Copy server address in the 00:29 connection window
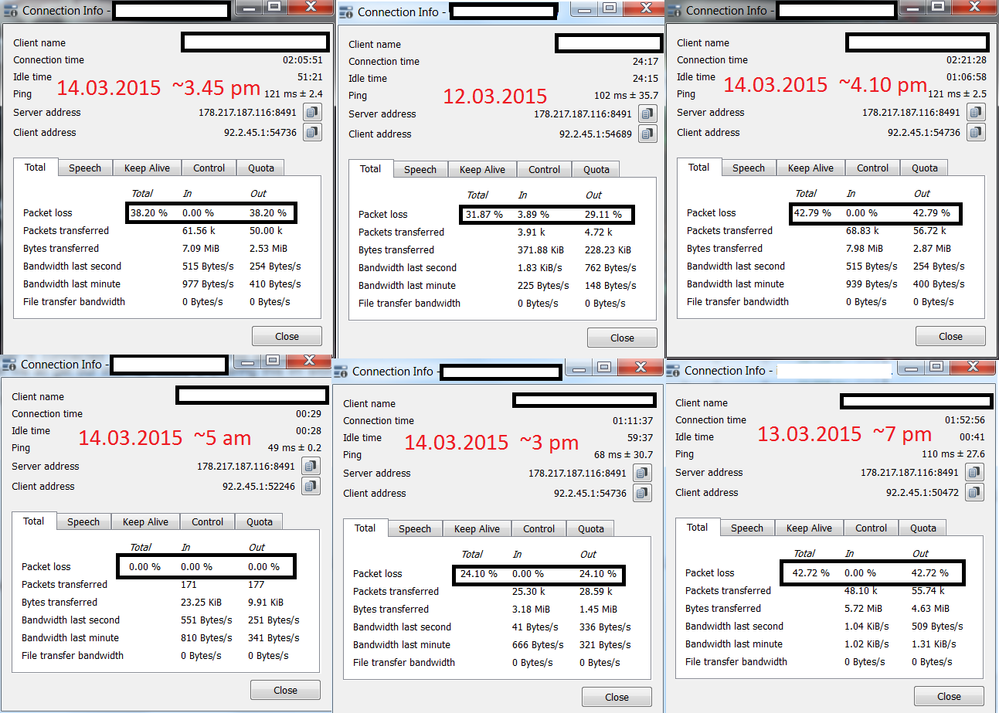999x713 pixels. coord(310,466)
